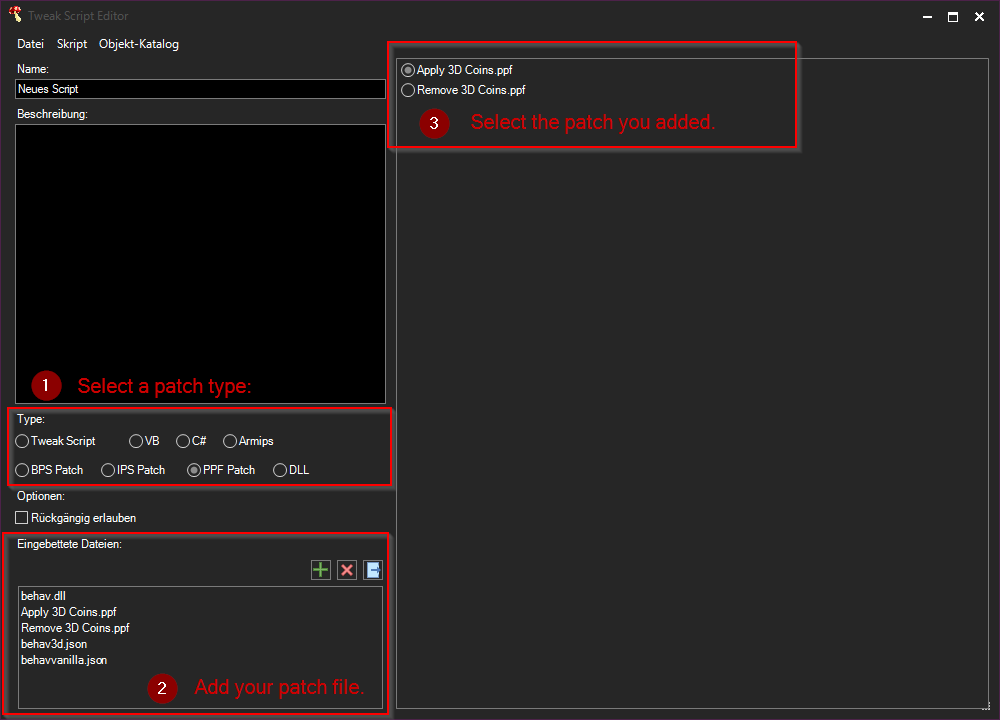Select the PPF Patch type

(x=195, y=470)
